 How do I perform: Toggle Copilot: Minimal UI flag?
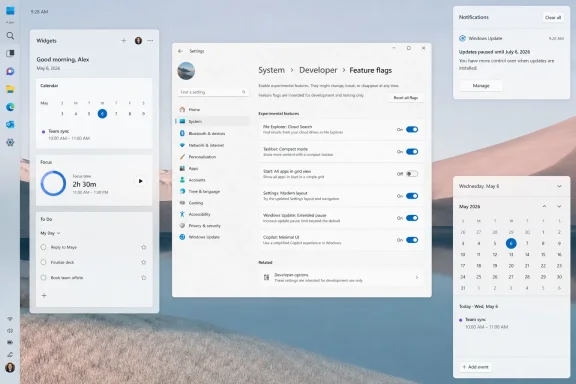[412, 240]
